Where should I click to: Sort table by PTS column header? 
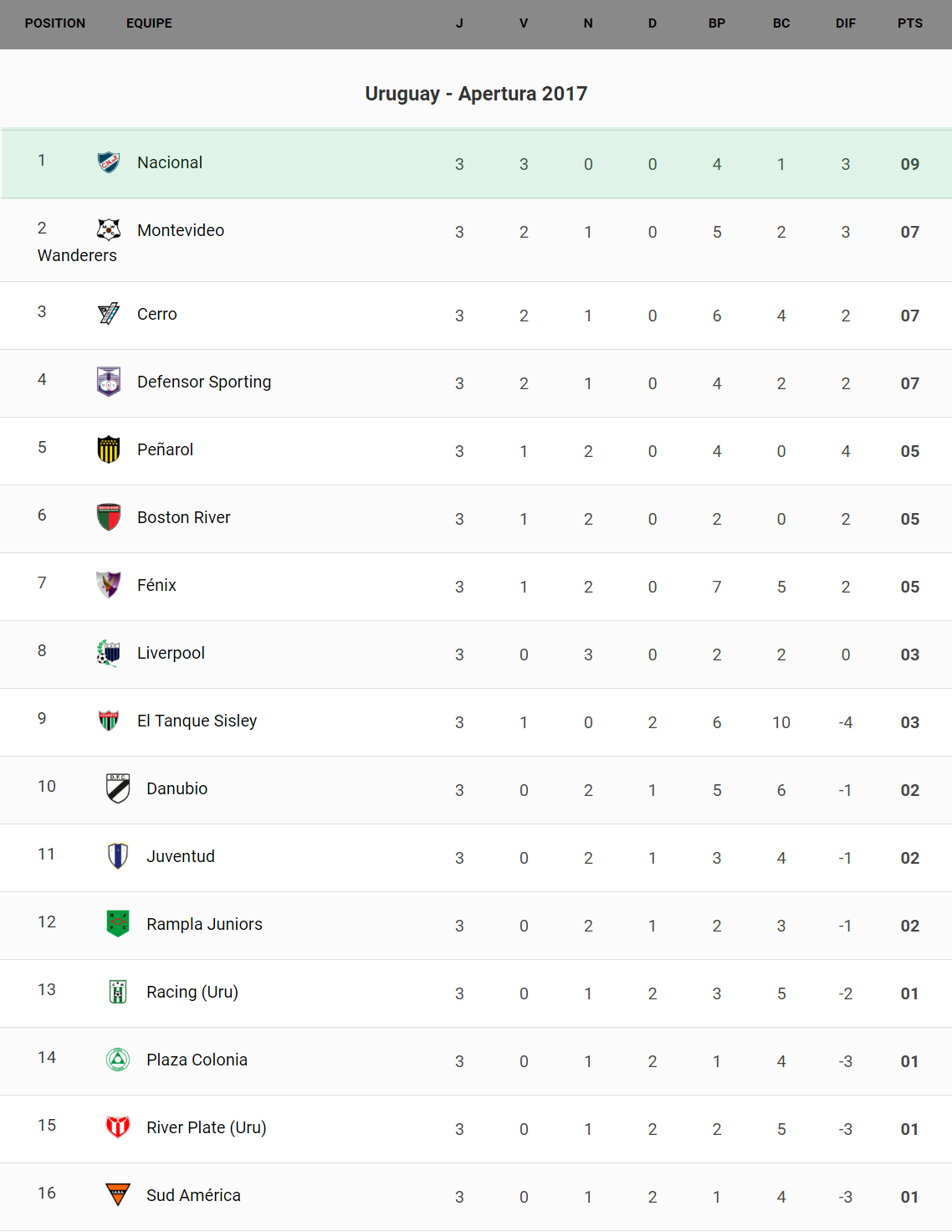pos(909,23)
